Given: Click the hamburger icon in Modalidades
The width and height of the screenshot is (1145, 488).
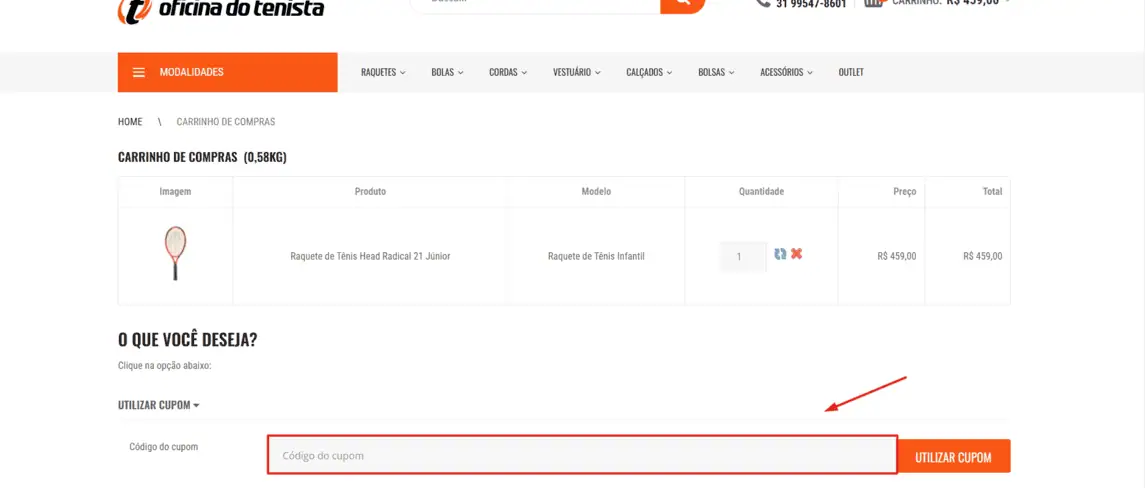Looking at the screenshot, I should tap(139, 72).
